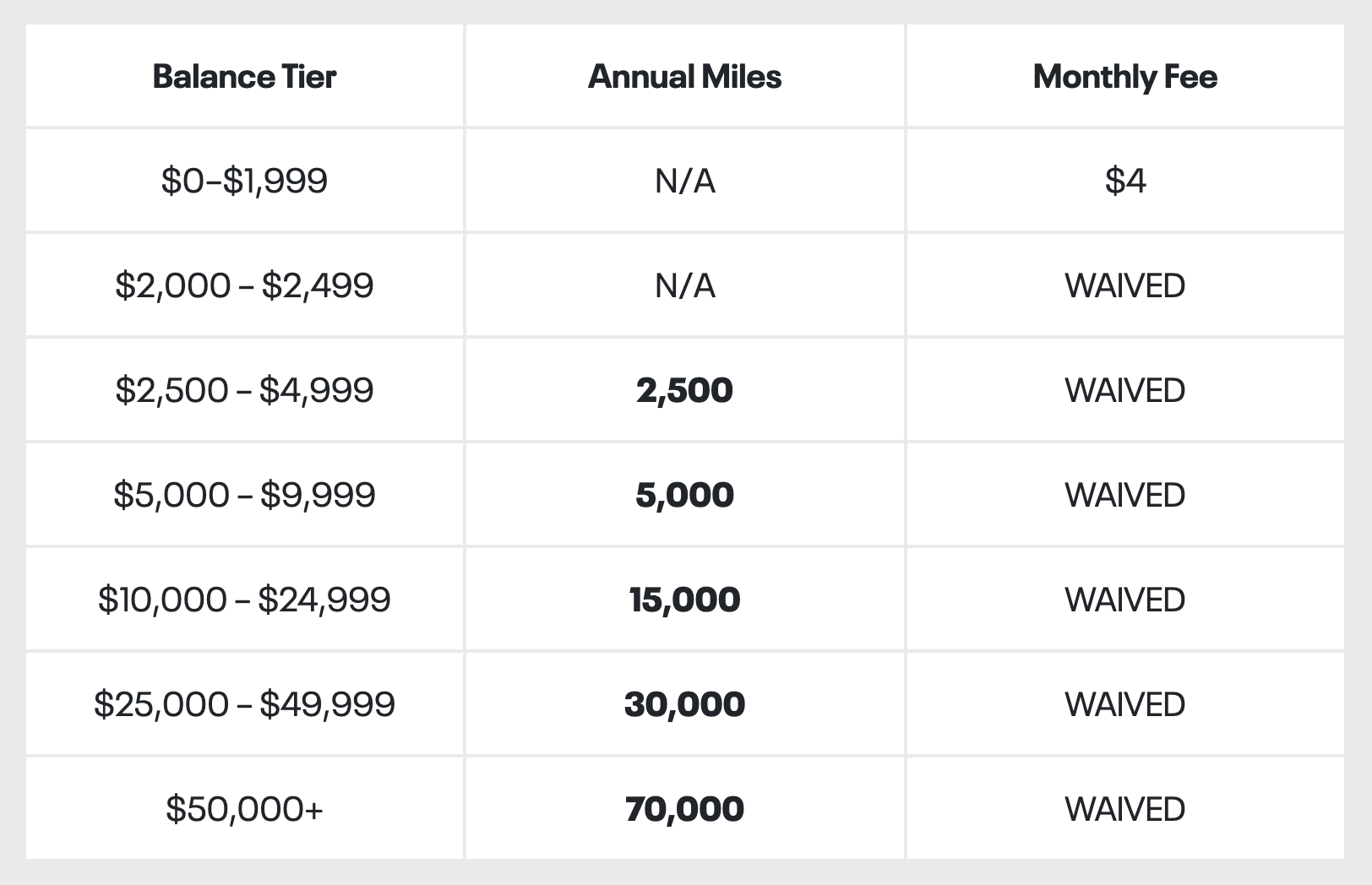1372x885 pixels.
Task: Click WAIVED in the $10,000 – $24,999 row
Action: 1124,600
